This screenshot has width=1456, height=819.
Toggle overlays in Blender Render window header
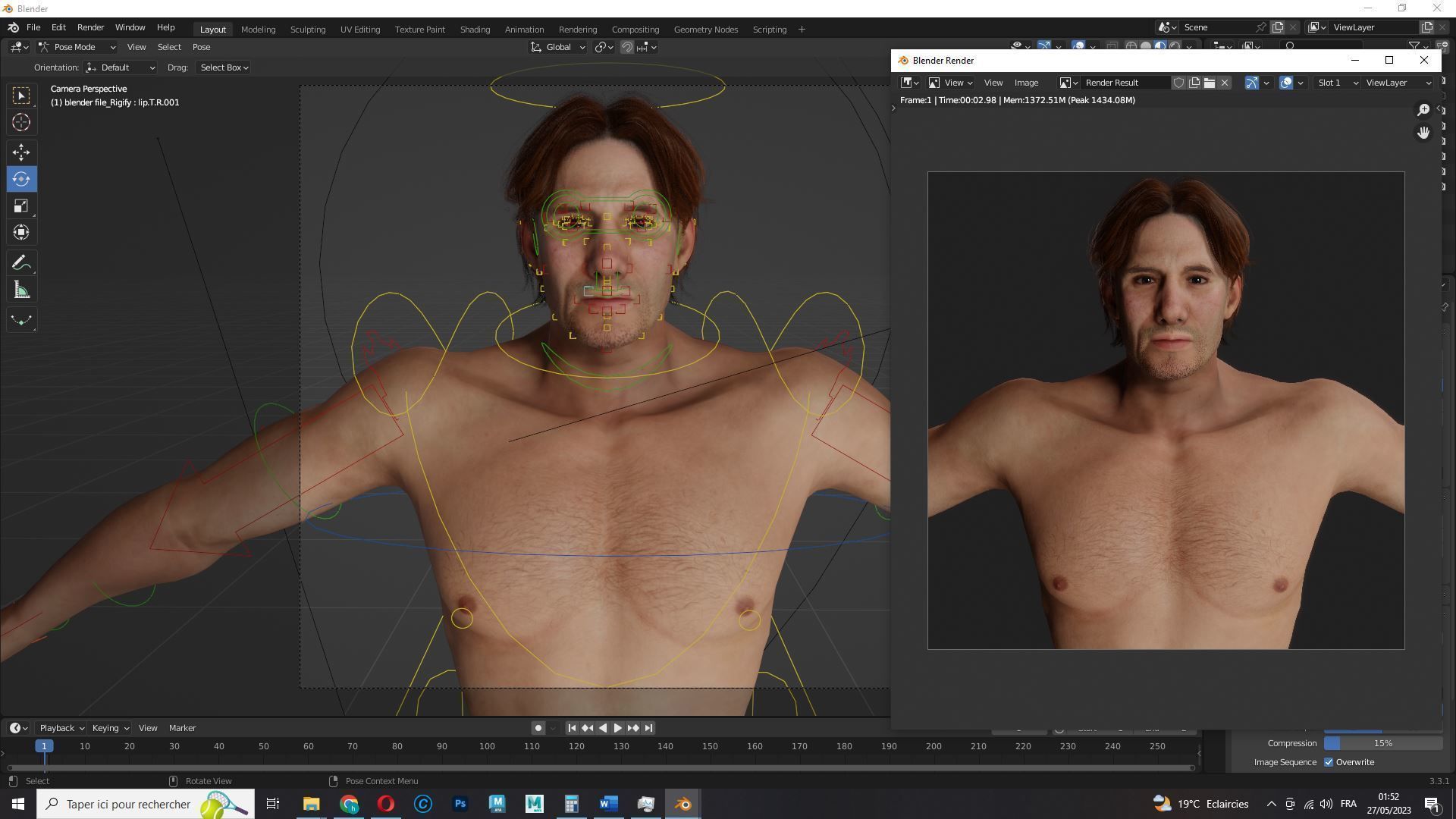pyautogui.click(x=1286, y=83)
